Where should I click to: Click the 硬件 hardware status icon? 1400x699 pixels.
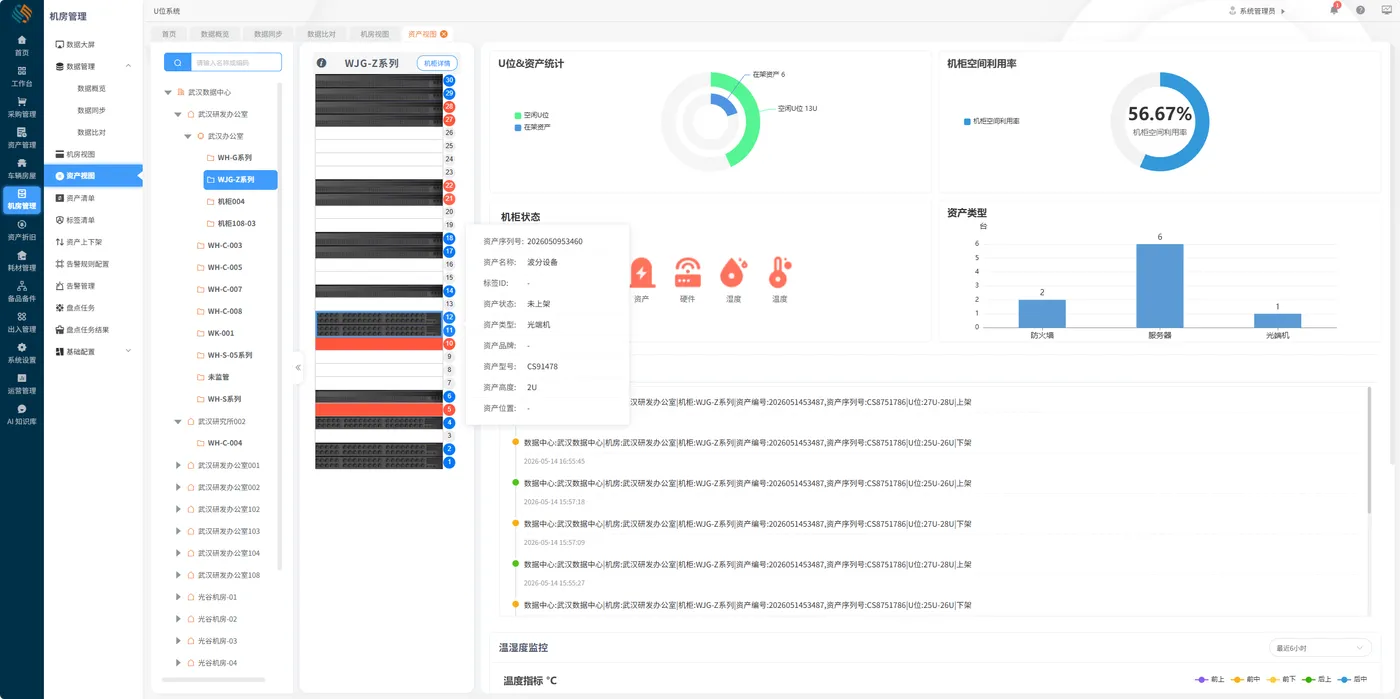[687, 273]
